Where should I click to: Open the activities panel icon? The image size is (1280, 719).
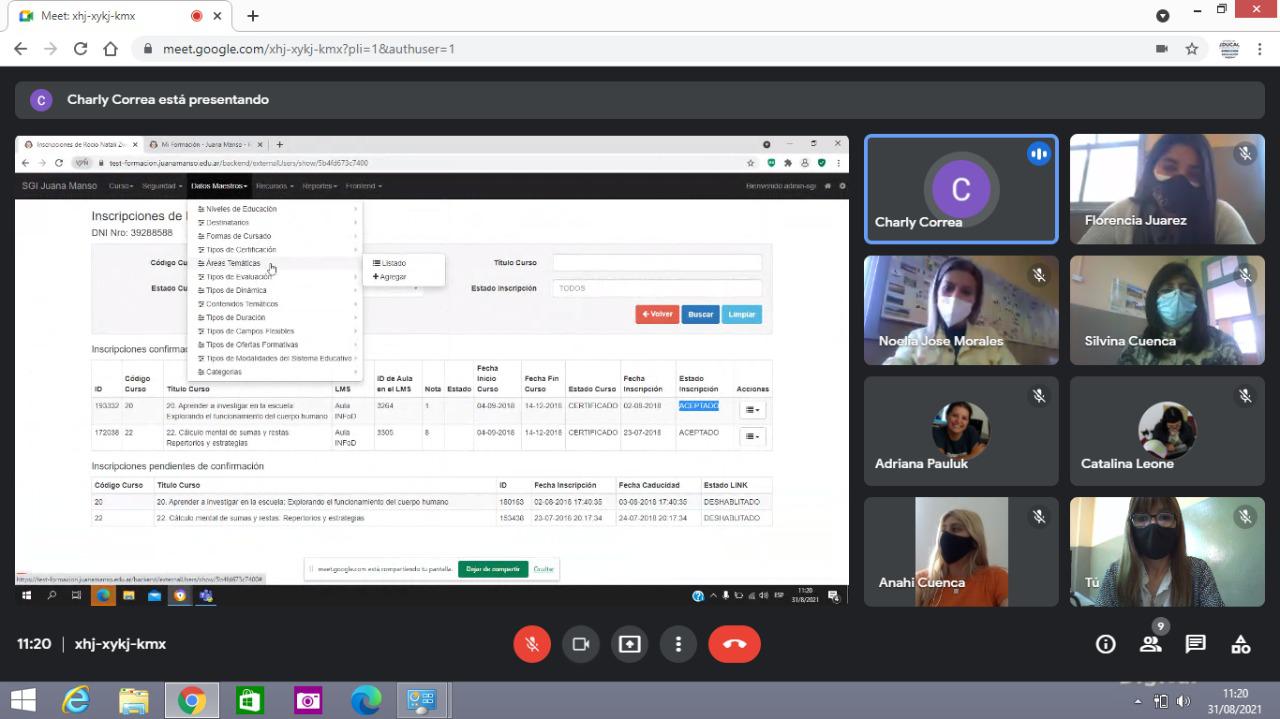pos(1240,644)
